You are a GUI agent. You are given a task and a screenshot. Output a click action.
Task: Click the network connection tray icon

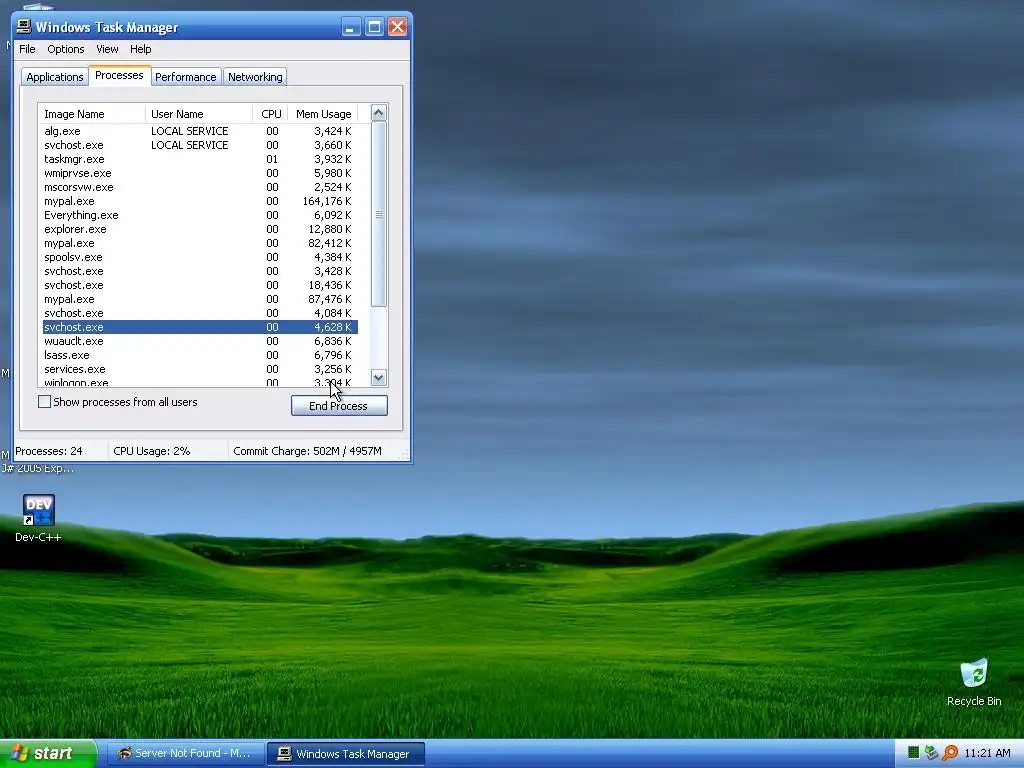(931, 753)
